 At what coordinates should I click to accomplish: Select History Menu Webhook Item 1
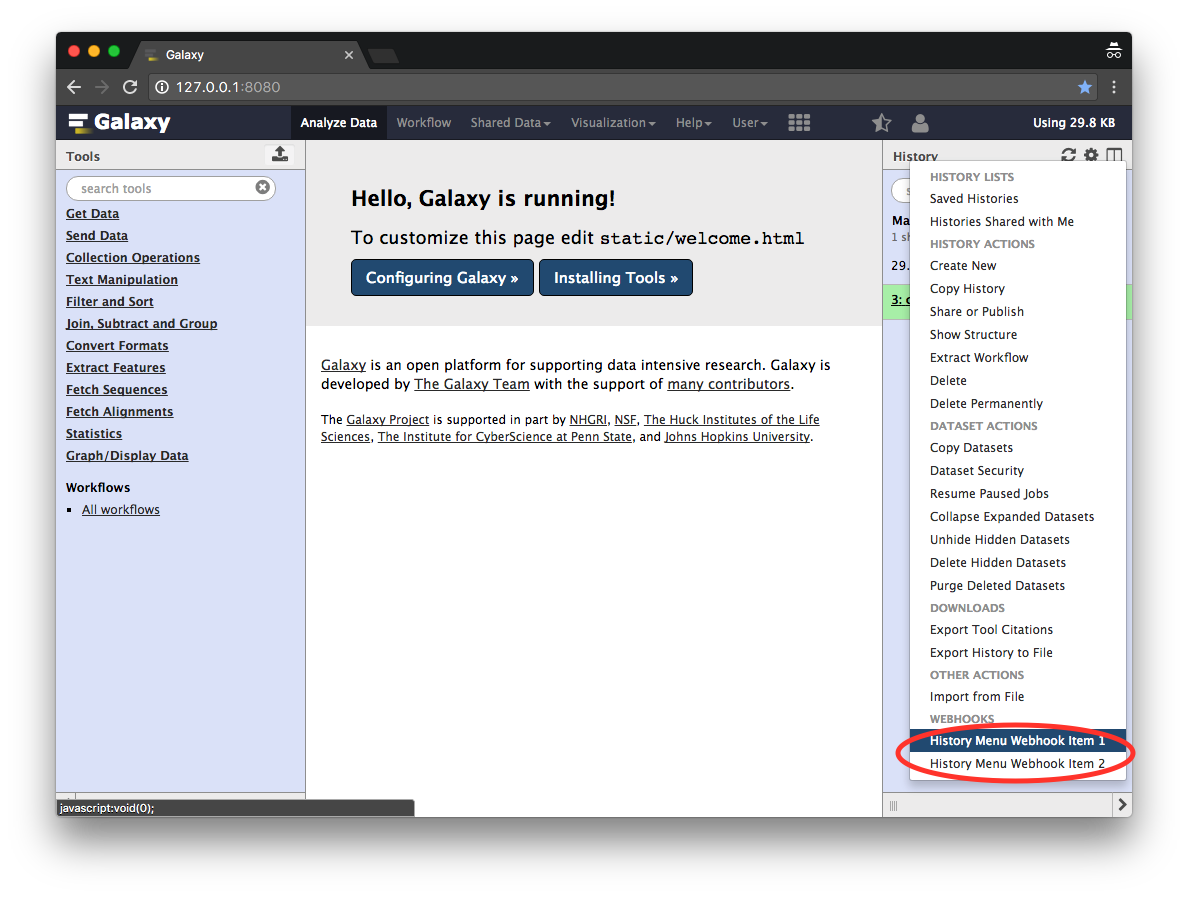[1017, 741]
